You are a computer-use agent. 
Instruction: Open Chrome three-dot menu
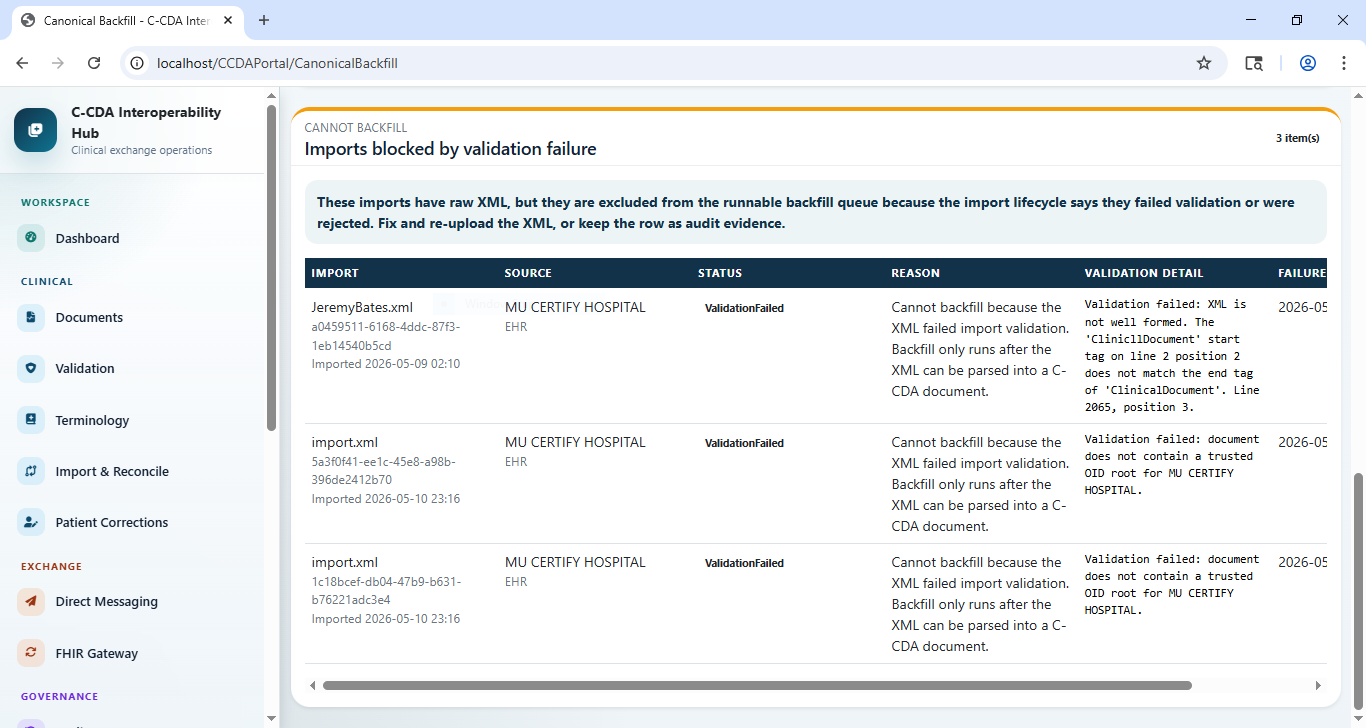tap(1342, 63)
